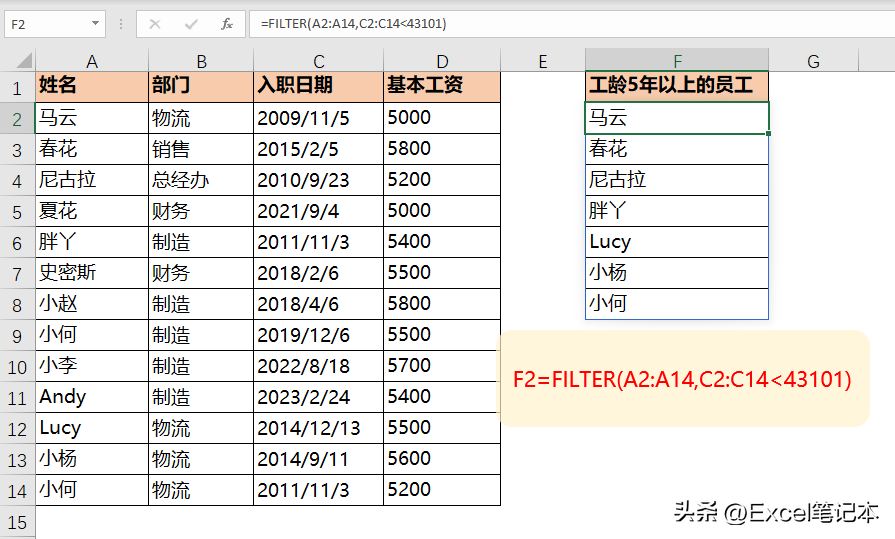Click the Cancel (X) icon in formula bar

[155, 24]
